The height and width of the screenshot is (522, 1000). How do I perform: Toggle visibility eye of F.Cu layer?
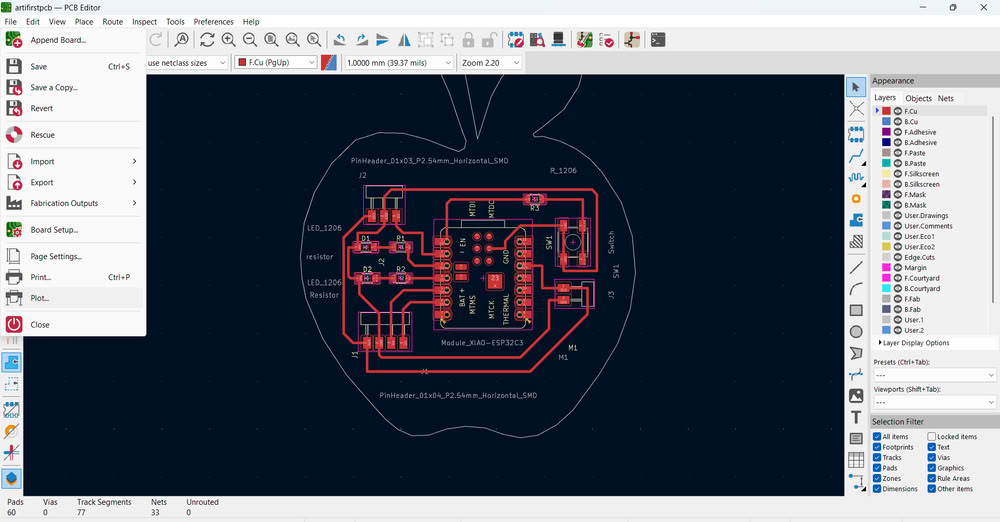898,111
